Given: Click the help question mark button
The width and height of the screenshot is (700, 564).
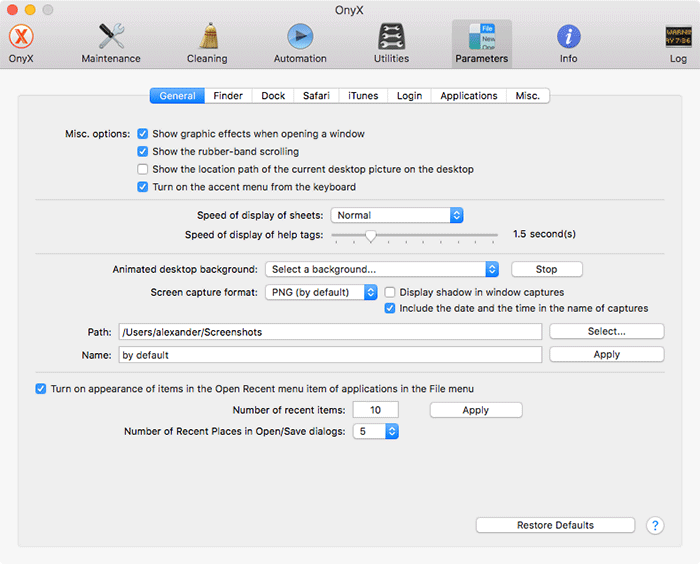Looking at the screenshot, I should tap(655, 525).
